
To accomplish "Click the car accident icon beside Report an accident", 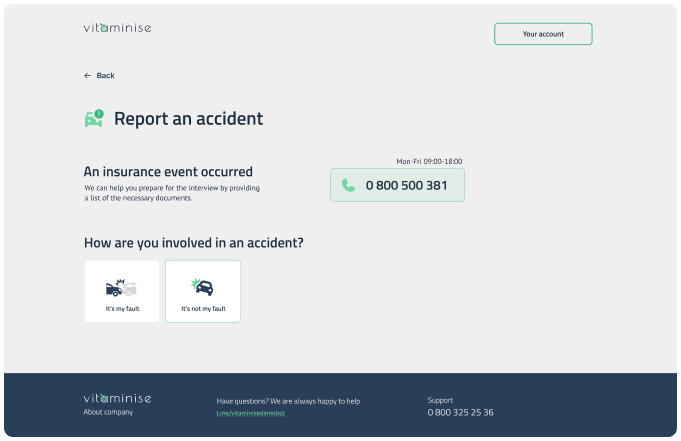I will (94, 118).
